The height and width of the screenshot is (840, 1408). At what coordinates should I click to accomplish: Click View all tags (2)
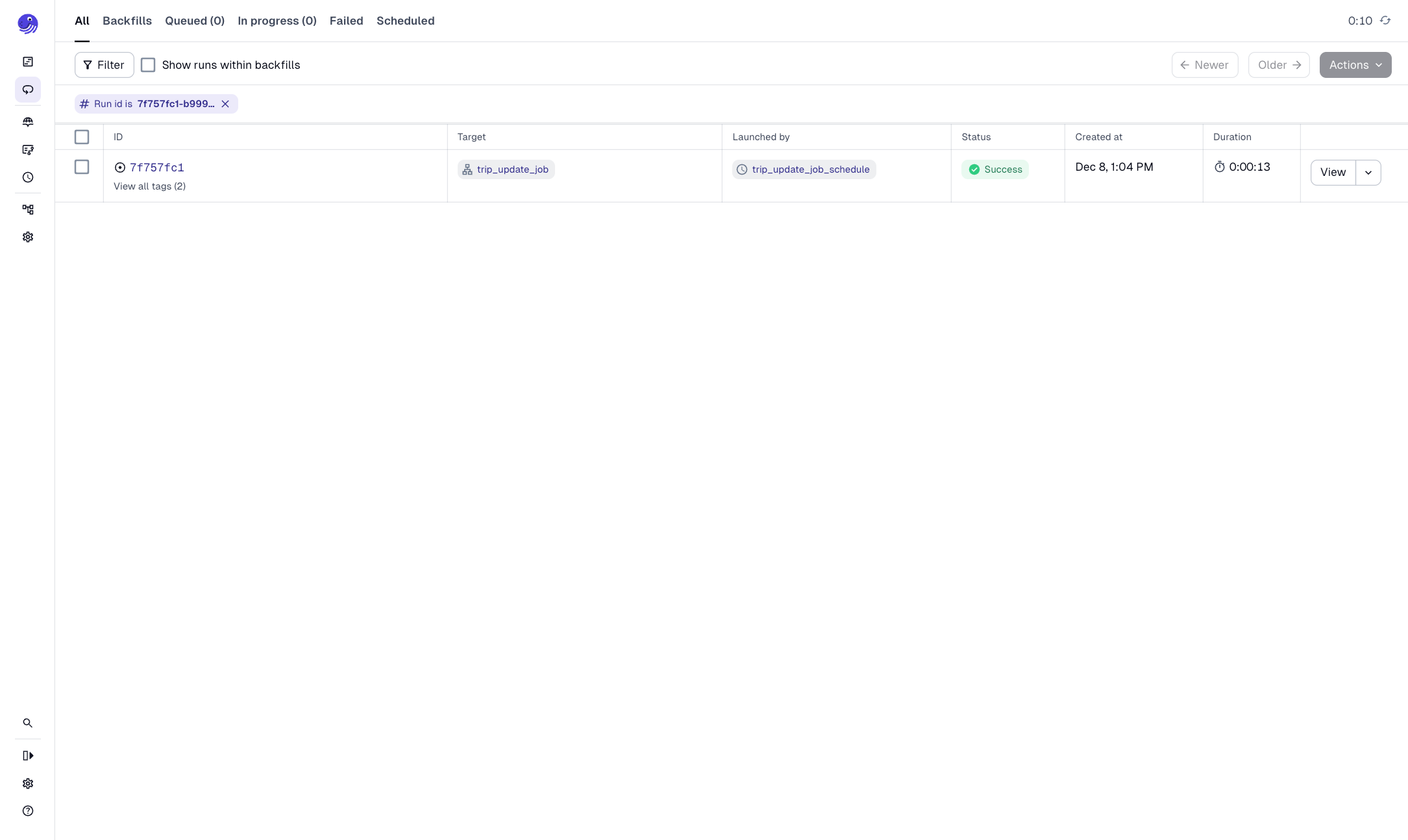pyautogui.click(x=149, y=186)
